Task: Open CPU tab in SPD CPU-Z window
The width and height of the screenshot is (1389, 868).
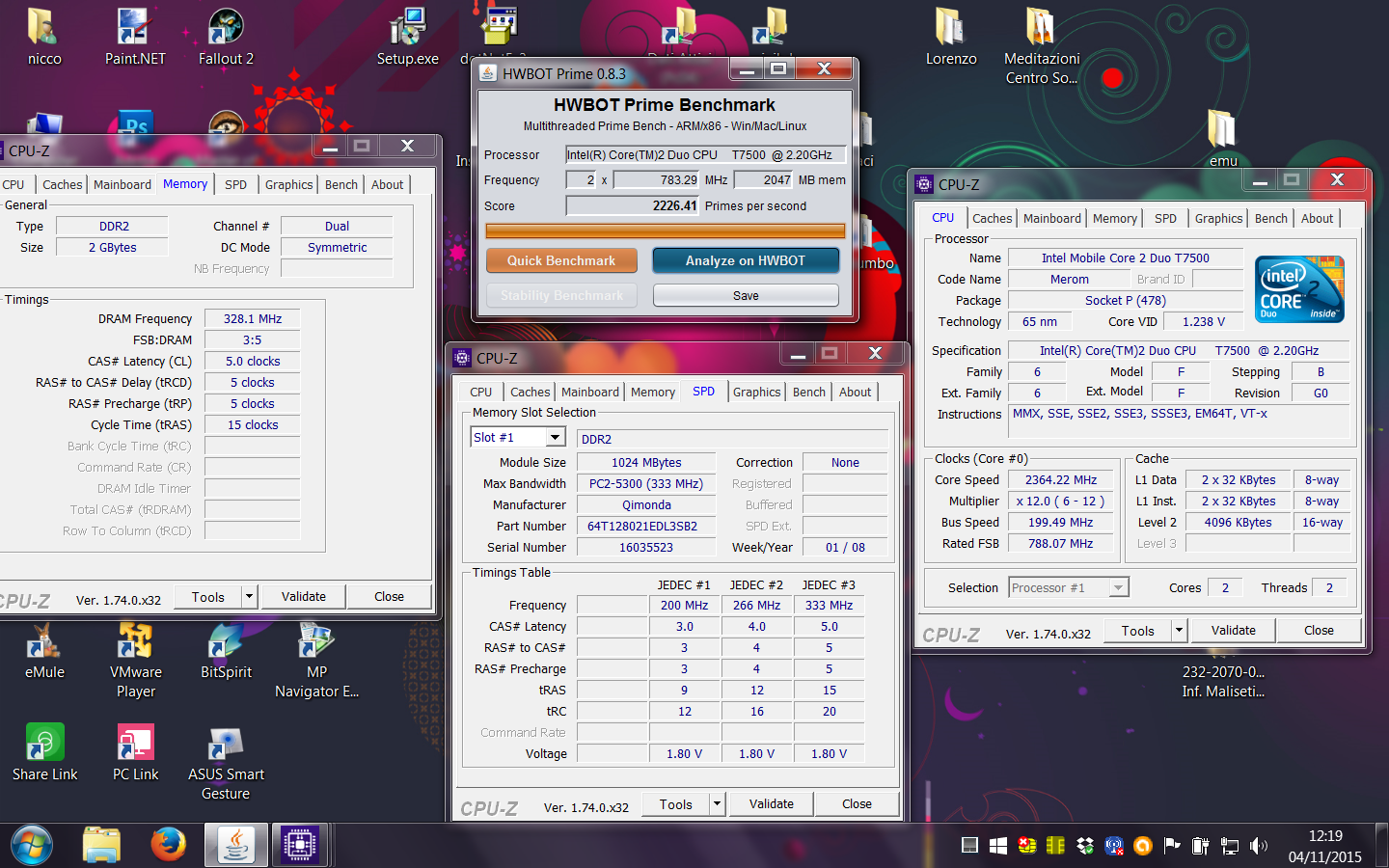Action: point(480,393)
